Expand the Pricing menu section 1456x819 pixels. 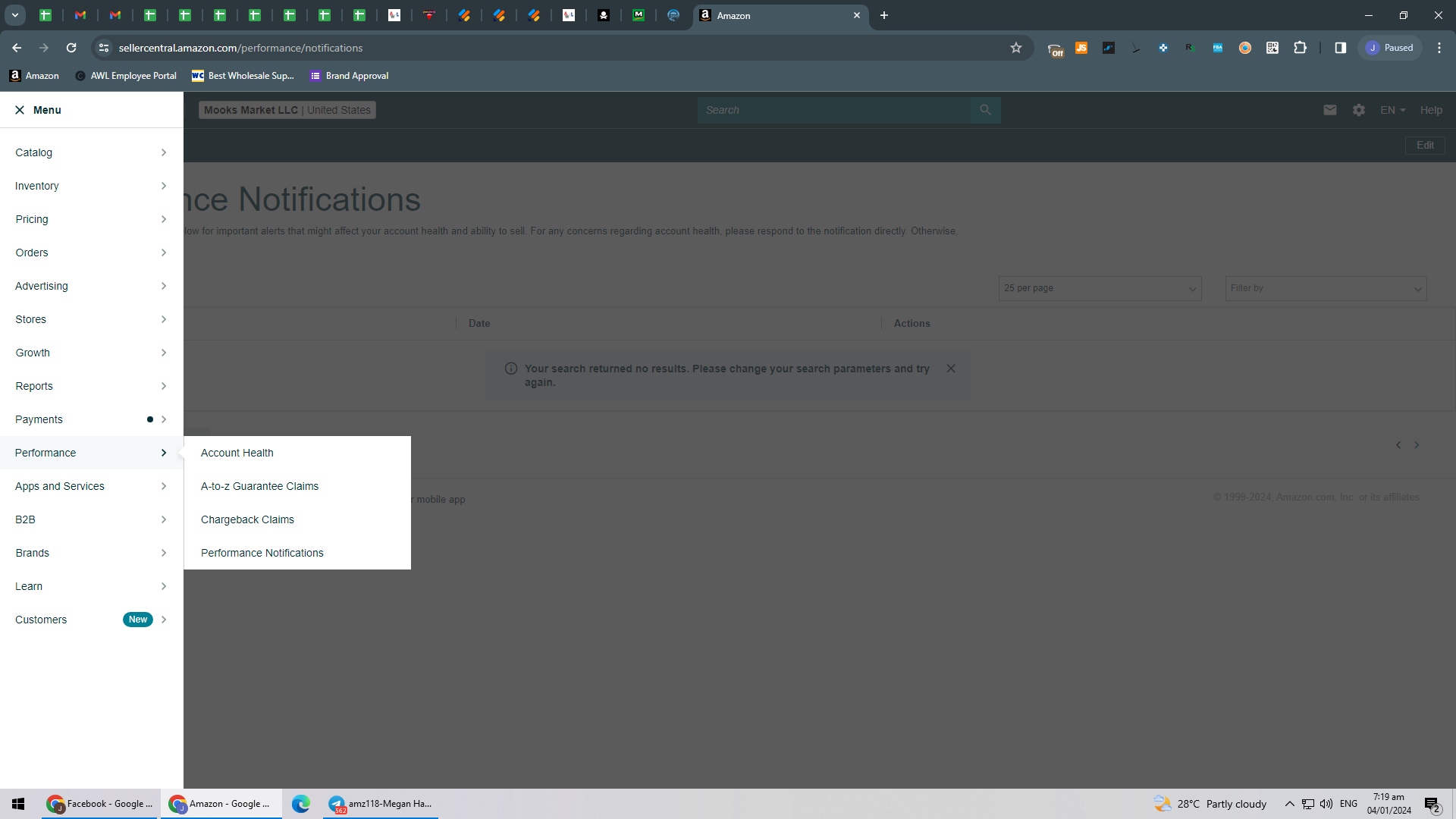92,219
